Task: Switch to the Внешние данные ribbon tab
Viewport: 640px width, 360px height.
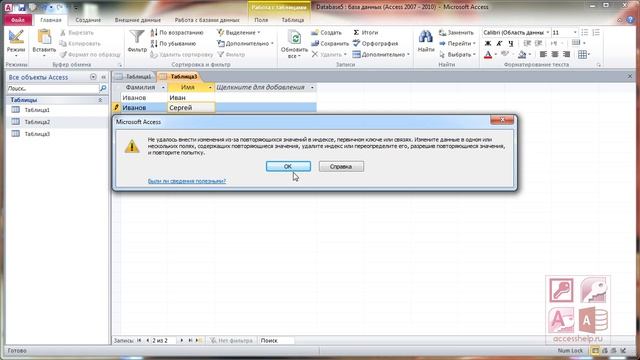Action: point(138,20)
